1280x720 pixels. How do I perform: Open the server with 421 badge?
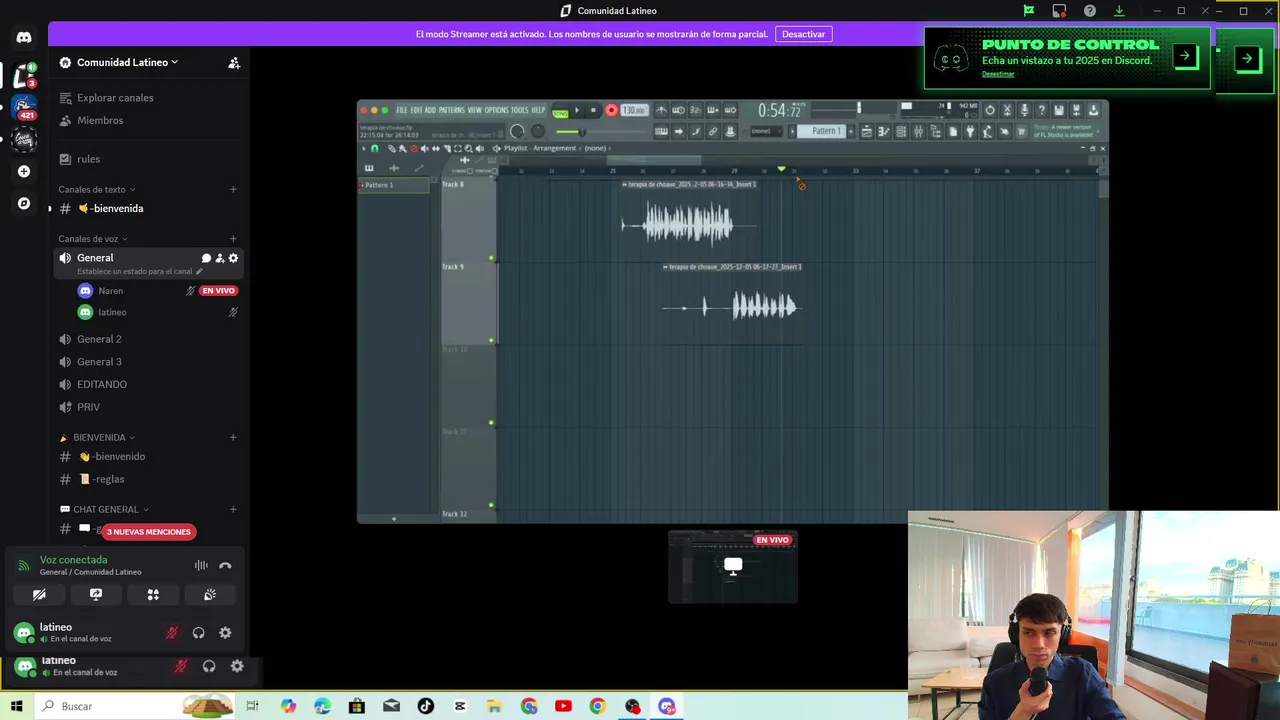[24, 107]
